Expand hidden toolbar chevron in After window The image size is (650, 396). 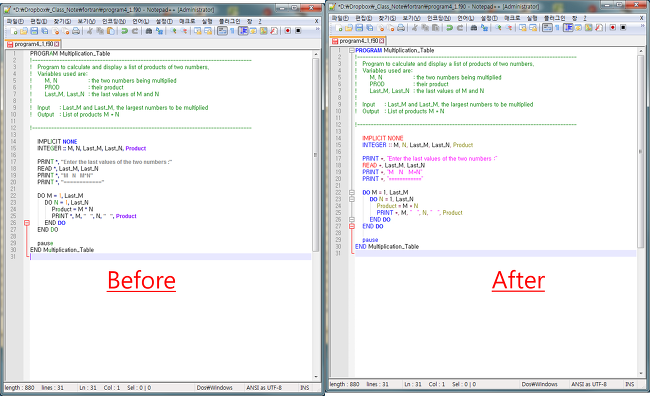[642, 26]
